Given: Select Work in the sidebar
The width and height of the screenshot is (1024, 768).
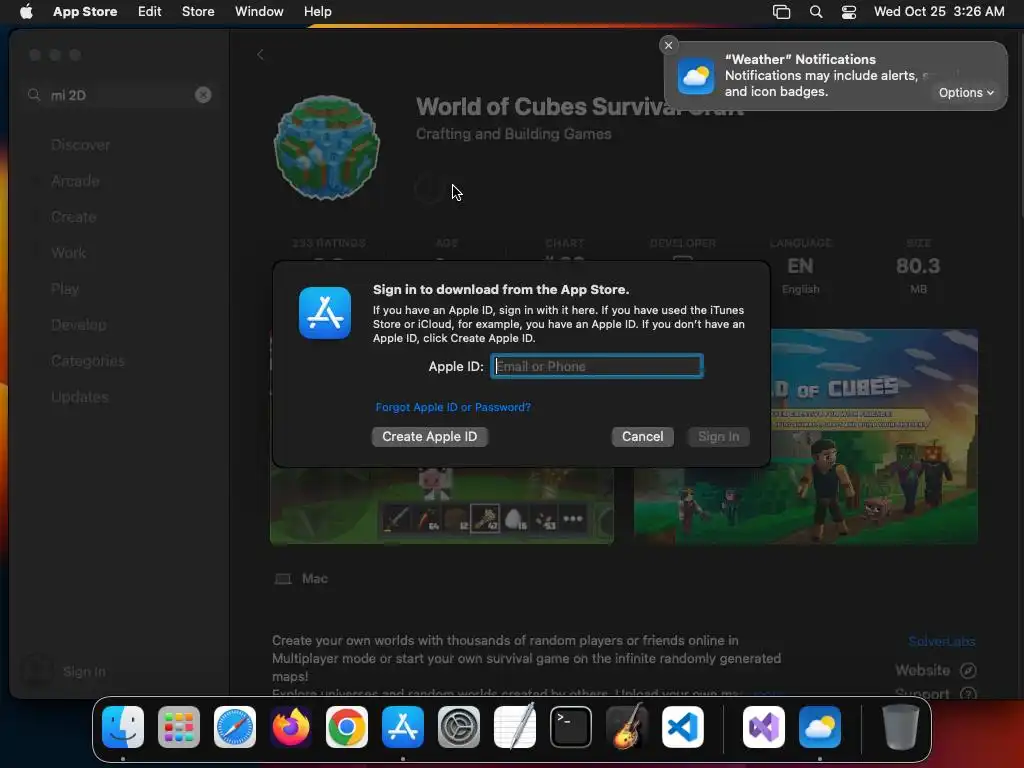Looking at the screenshot, I should click(69, 253).
